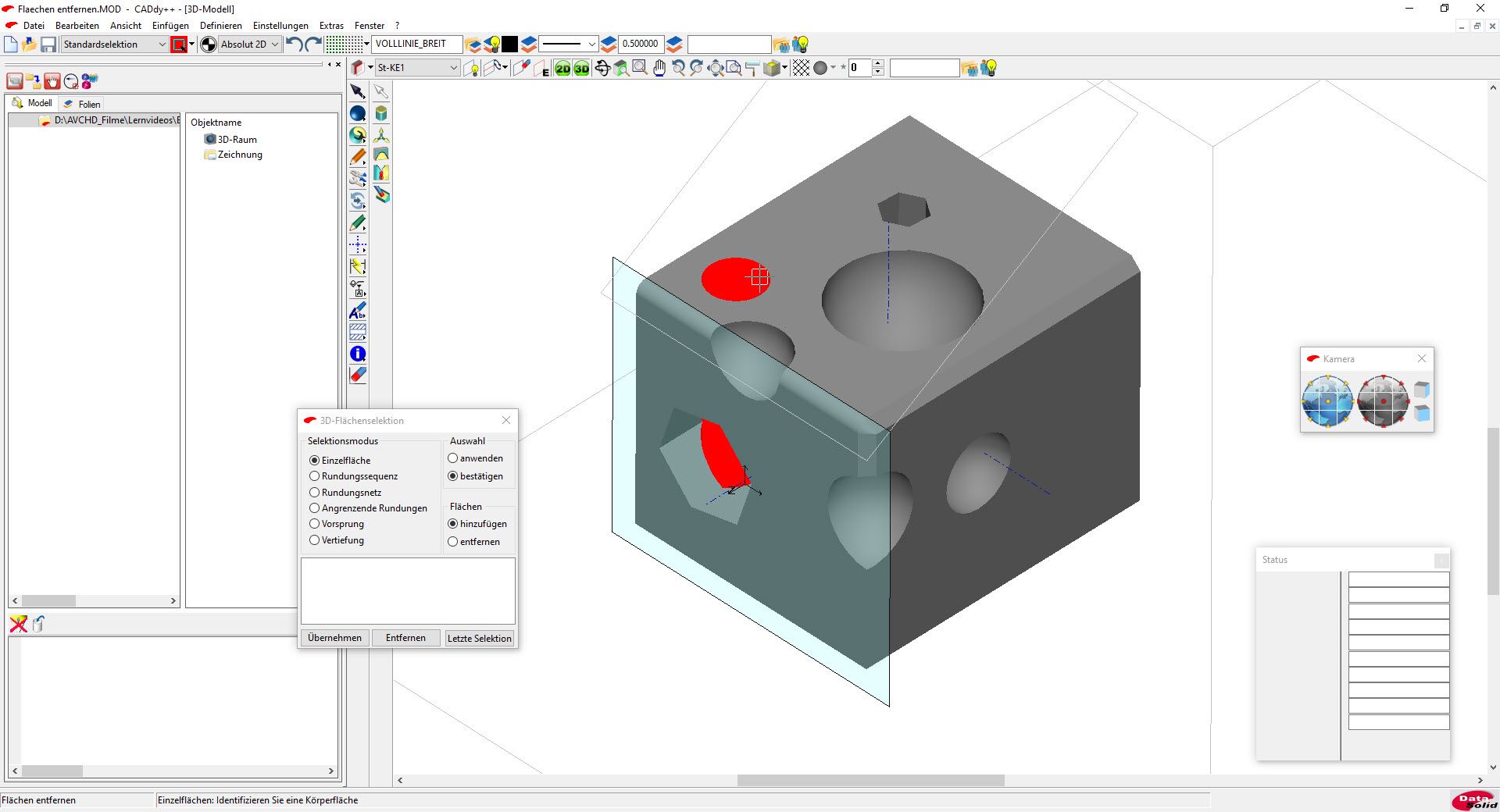Image resolution: width=1500 pixels, height=812 pixels.
Task: Switch to the Modell tab
Action: [x=32, y=103]
